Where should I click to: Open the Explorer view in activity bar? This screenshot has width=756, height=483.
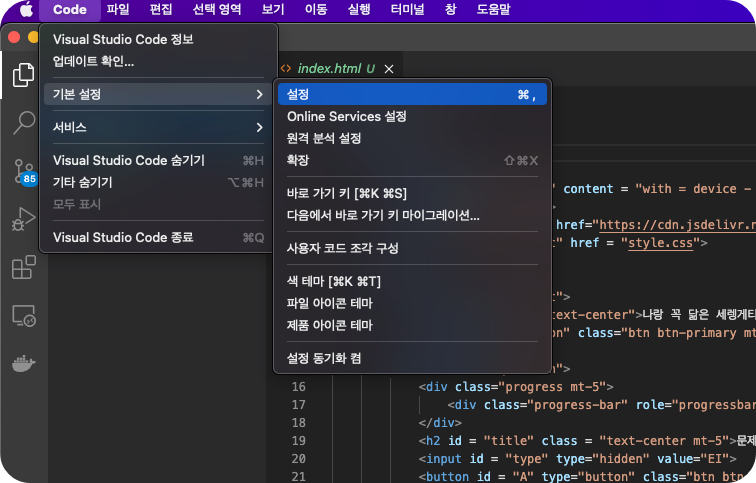tap(23, 75)
